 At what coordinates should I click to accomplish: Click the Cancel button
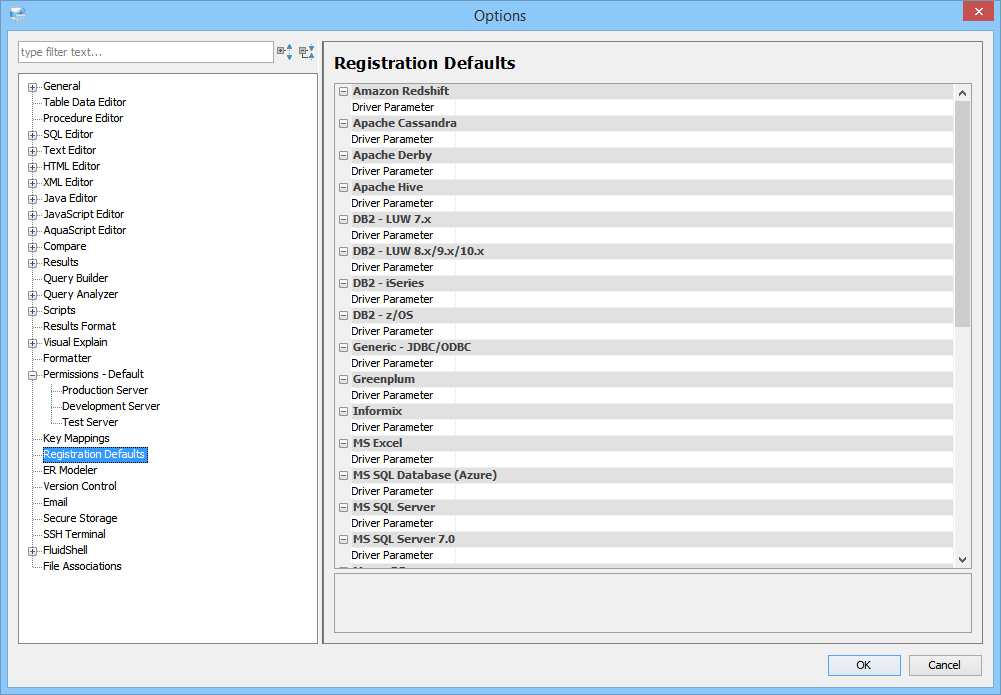pyautogui.click(x=944, y=665)
